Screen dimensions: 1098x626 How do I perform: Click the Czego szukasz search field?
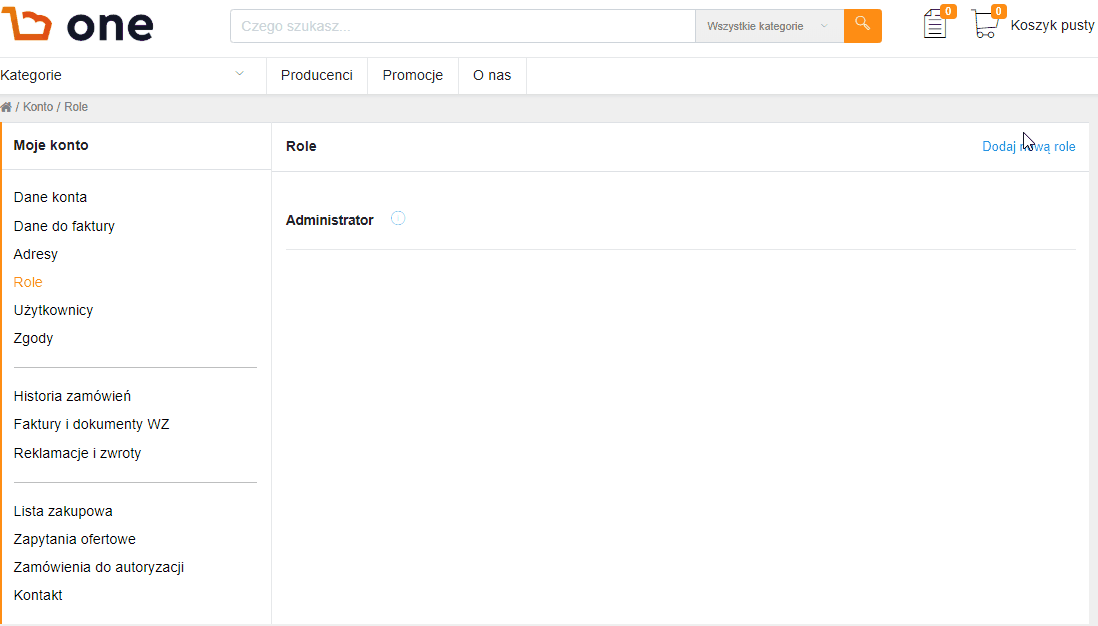[x=462, y=26]
